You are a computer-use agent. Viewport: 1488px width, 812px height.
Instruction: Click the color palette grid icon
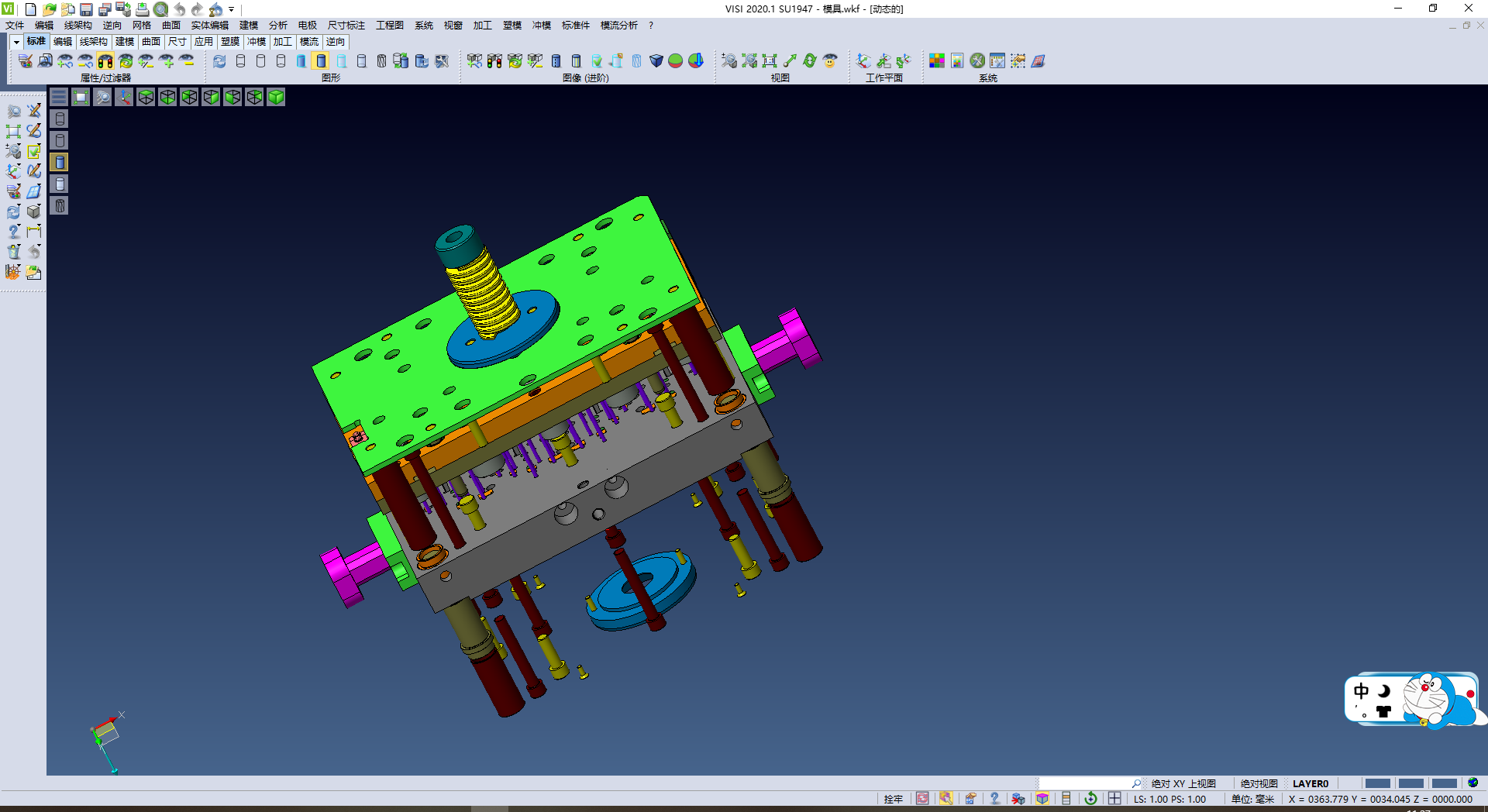(937, 61)
